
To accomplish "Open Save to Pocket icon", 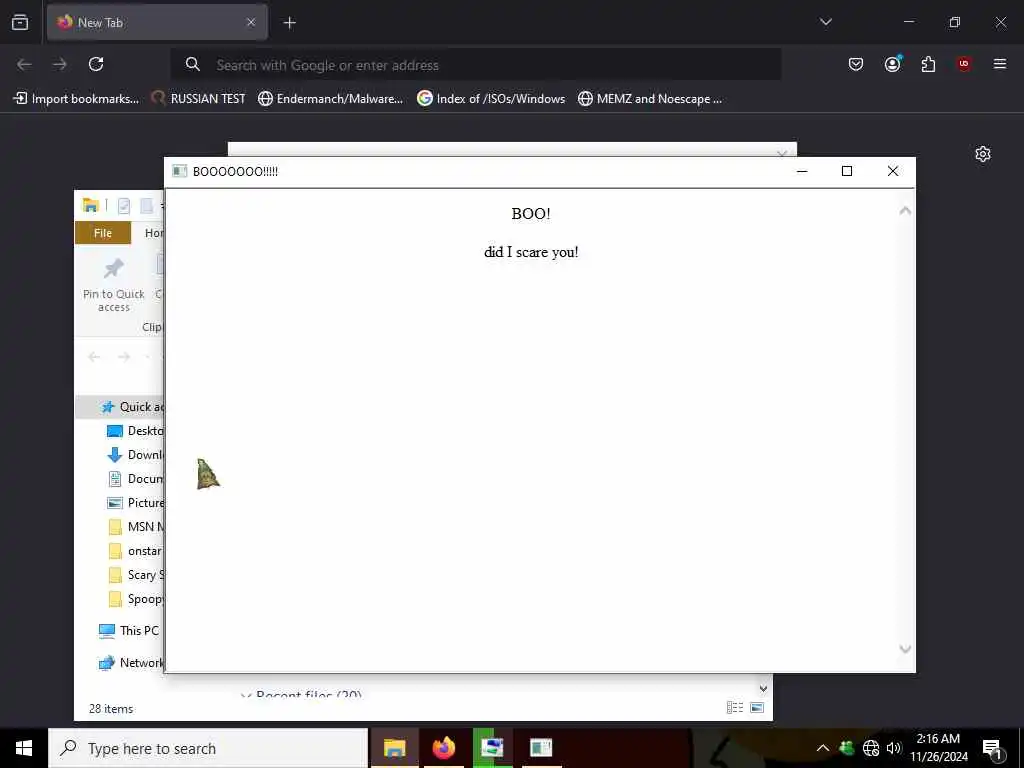I will pyautogui.click(x=856, y=64).
